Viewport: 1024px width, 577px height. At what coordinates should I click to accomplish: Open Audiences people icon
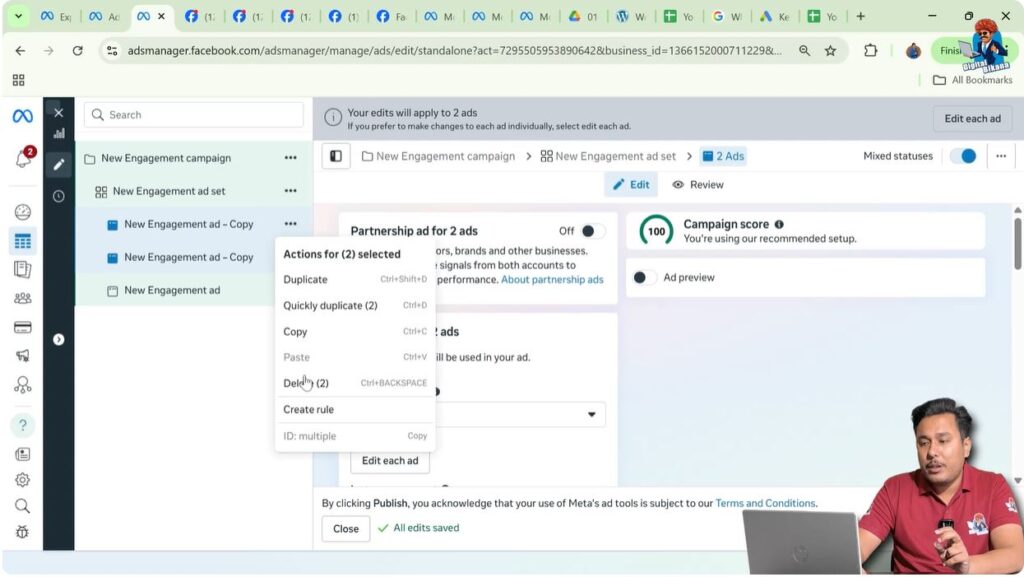coord(22,298)
